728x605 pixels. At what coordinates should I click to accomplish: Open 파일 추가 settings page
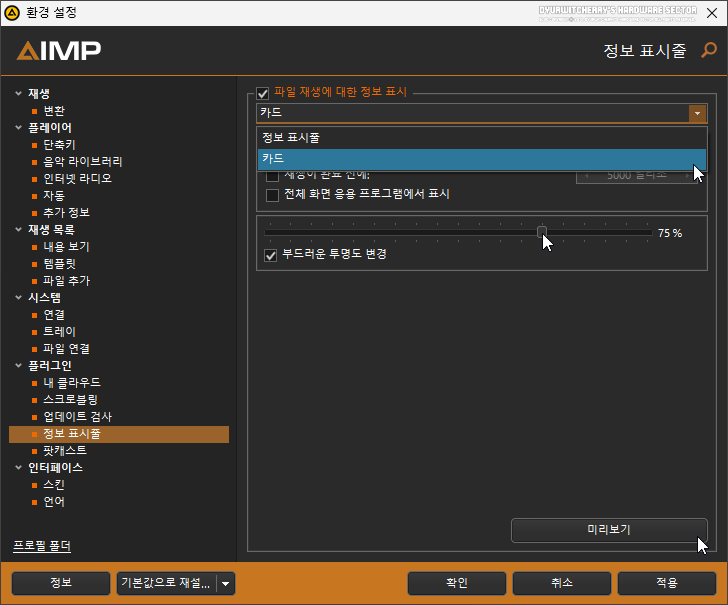click(66, 280)
